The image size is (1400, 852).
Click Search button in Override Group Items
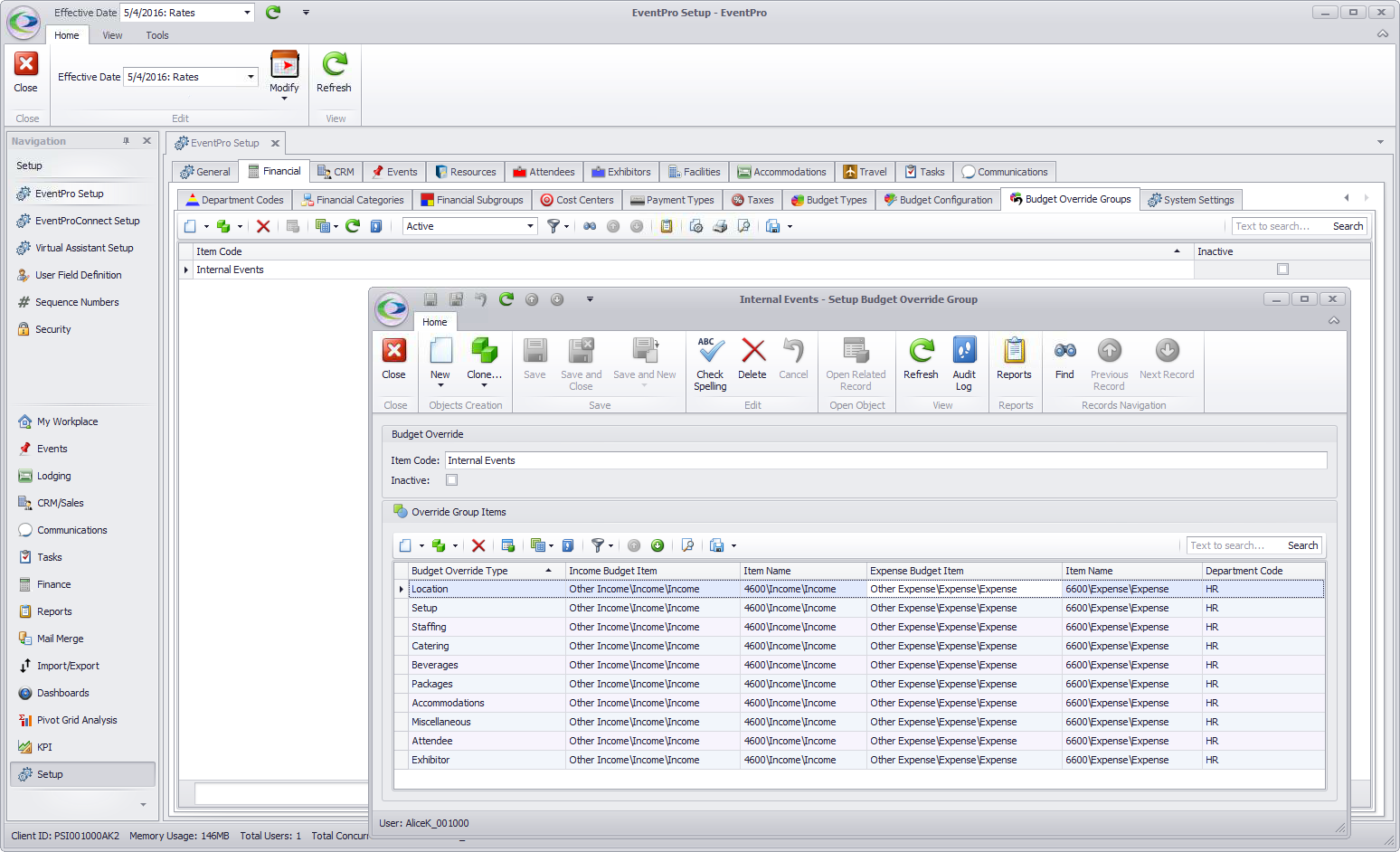pyautogui.click(x=1302, y=545)
